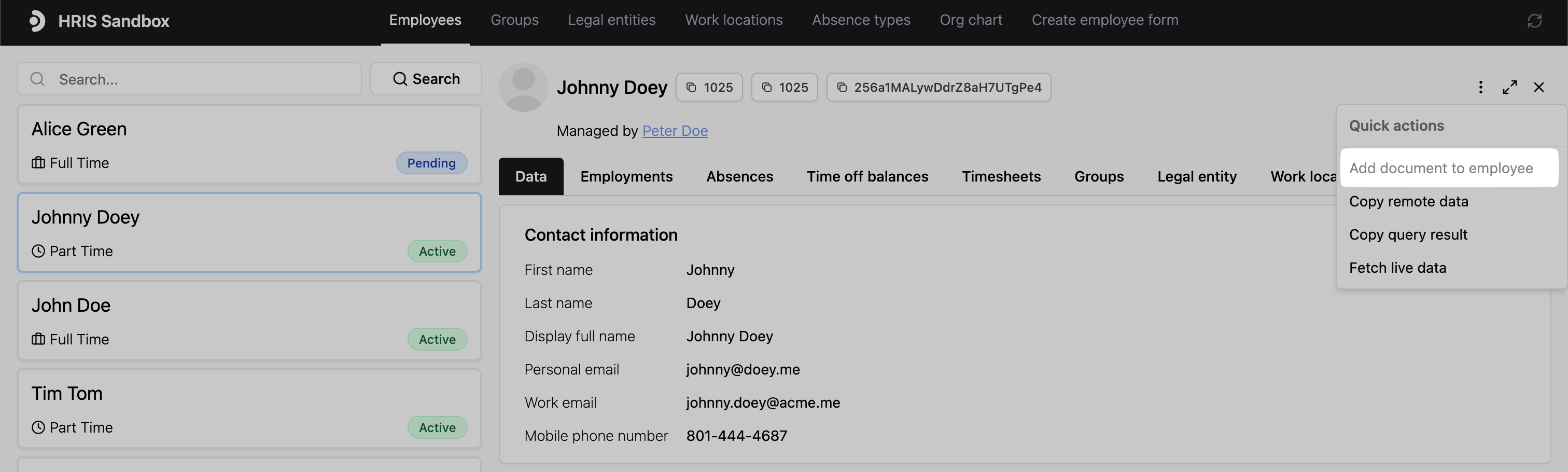Copy the first 1025 ID badge
This screenshot has width=1568, height=472.
click(709, 87)
